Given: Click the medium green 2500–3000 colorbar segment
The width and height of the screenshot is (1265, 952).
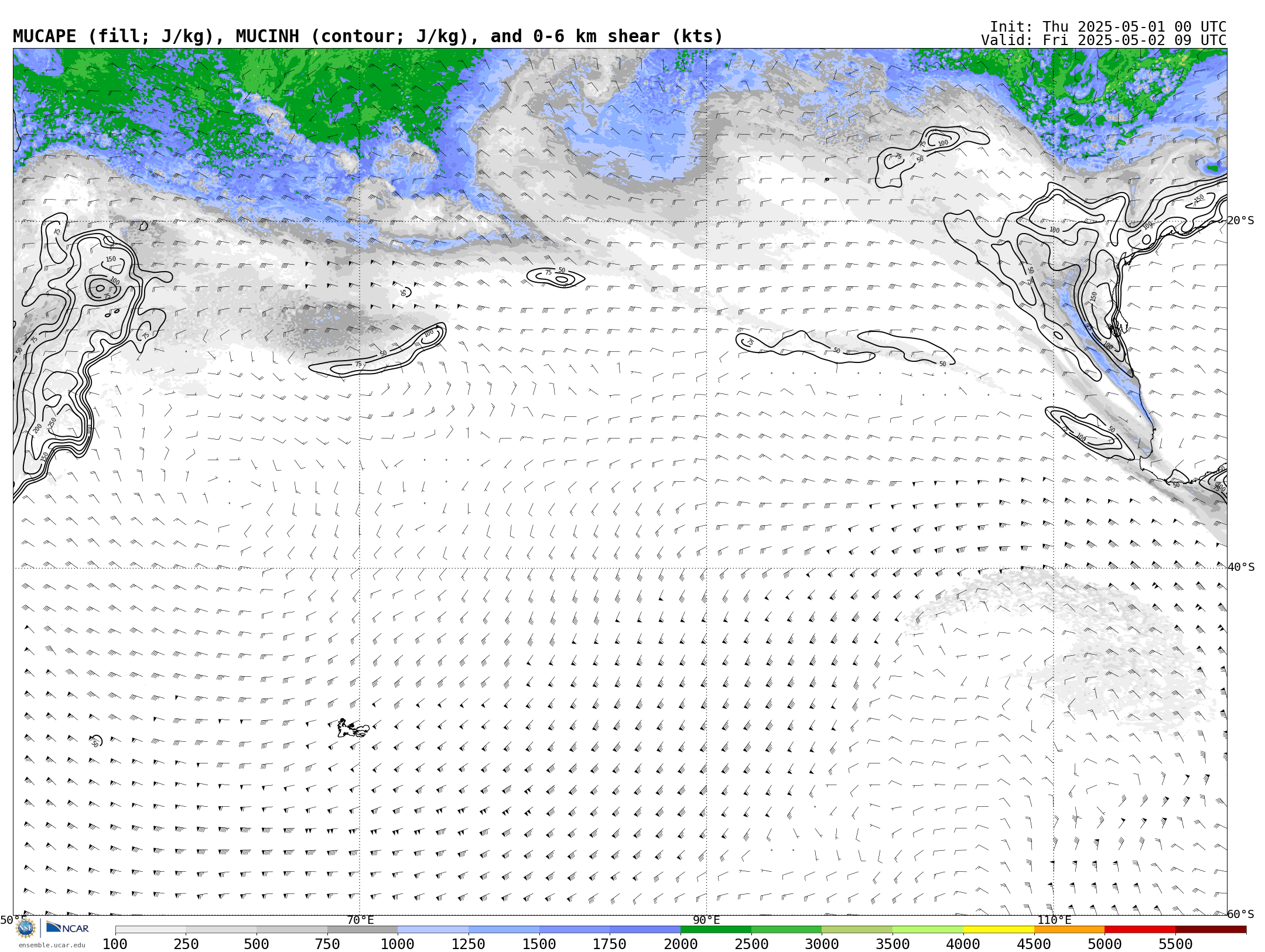Looking at the screenshot, I should coord(787,930).
